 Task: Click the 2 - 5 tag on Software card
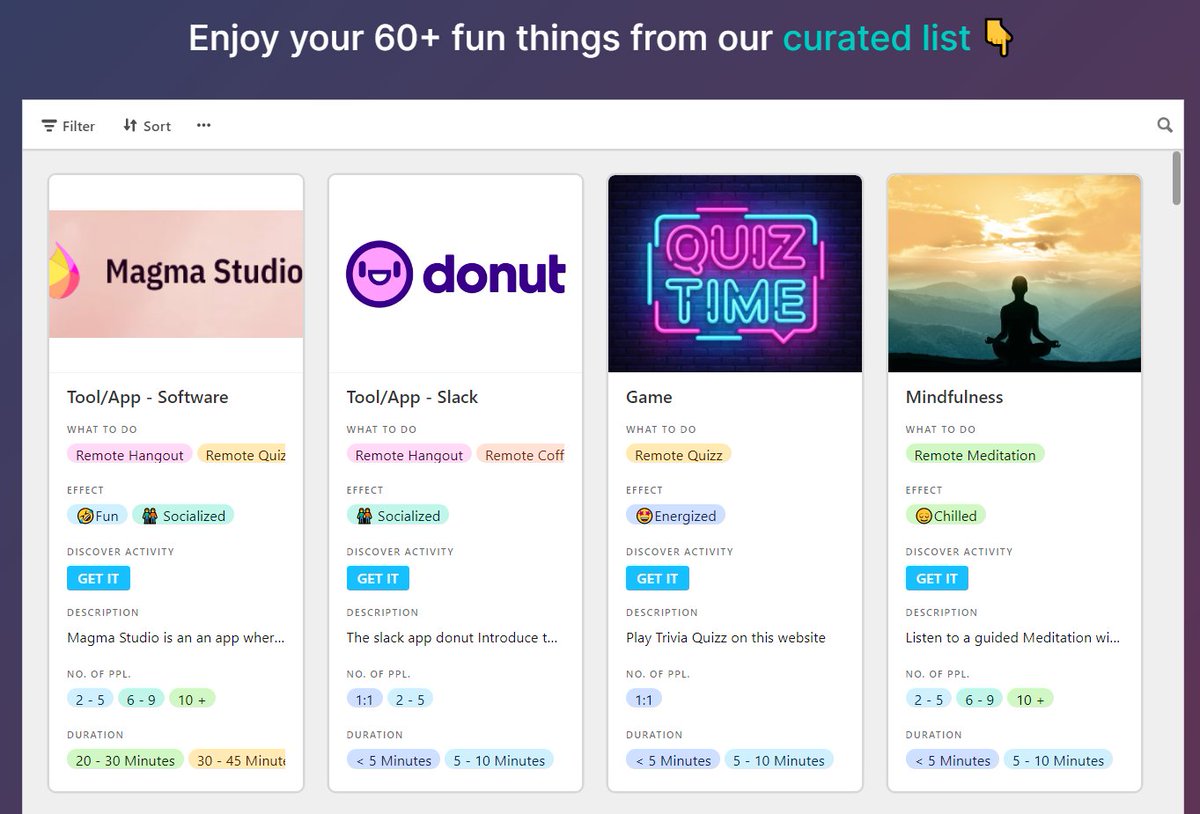click(x=90, y=699)
